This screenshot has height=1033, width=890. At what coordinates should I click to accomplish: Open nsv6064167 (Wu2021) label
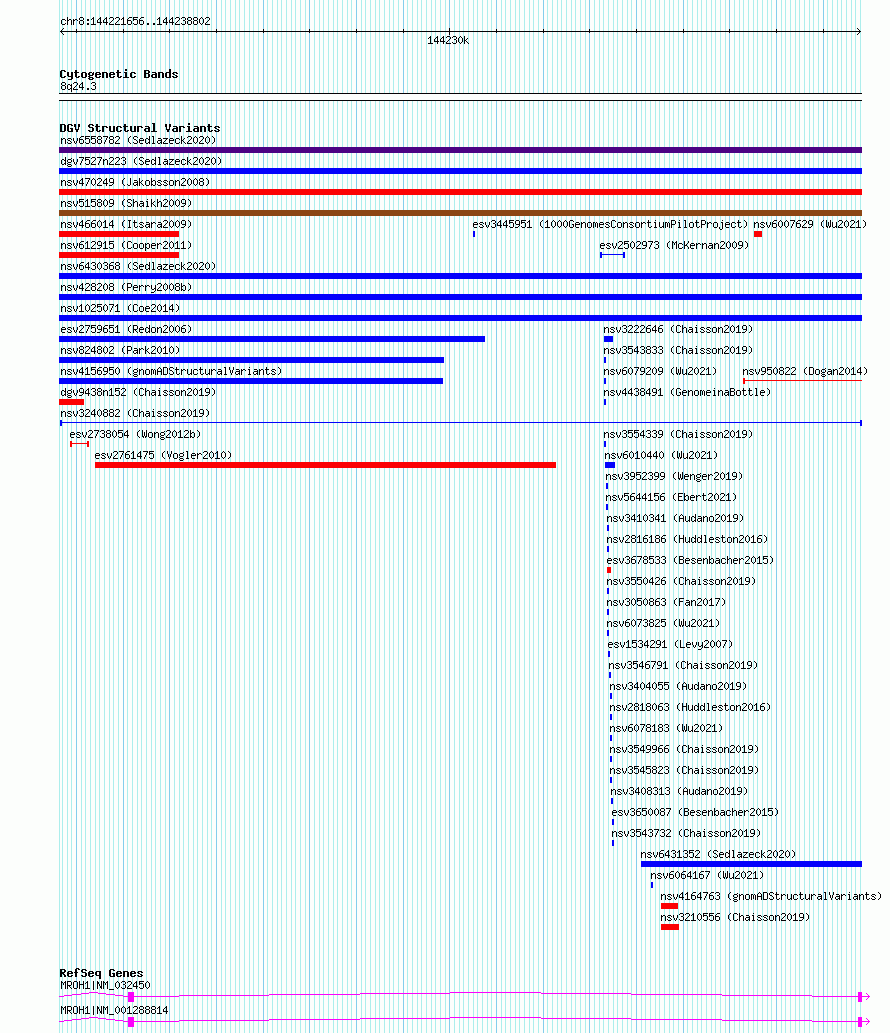(707, 876)
